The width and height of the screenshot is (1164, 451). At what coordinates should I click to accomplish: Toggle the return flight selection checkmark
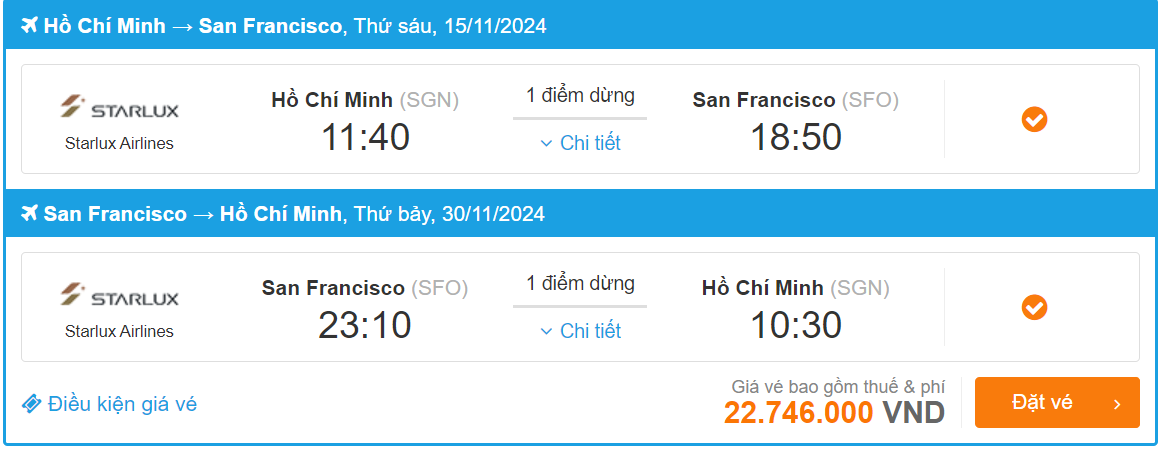coord(1034,307)
